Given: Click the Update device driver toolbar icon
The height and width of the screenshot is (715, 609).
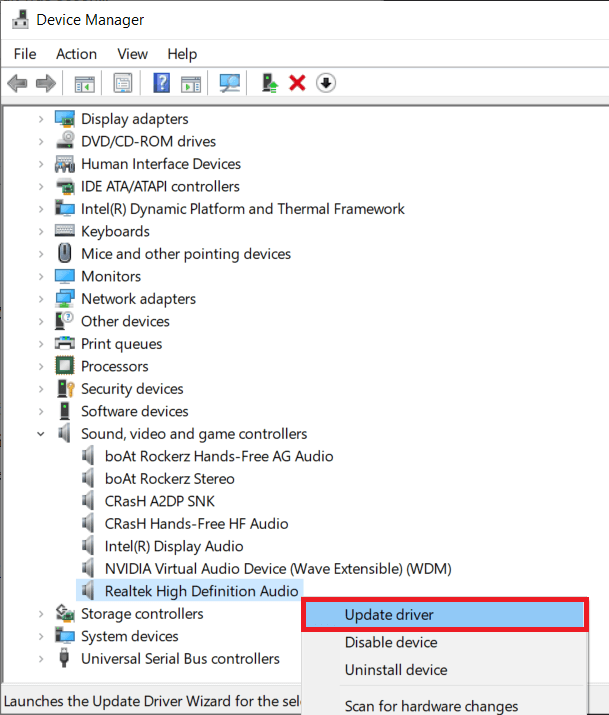Looking at the screenshot, I should pos(269,83).
